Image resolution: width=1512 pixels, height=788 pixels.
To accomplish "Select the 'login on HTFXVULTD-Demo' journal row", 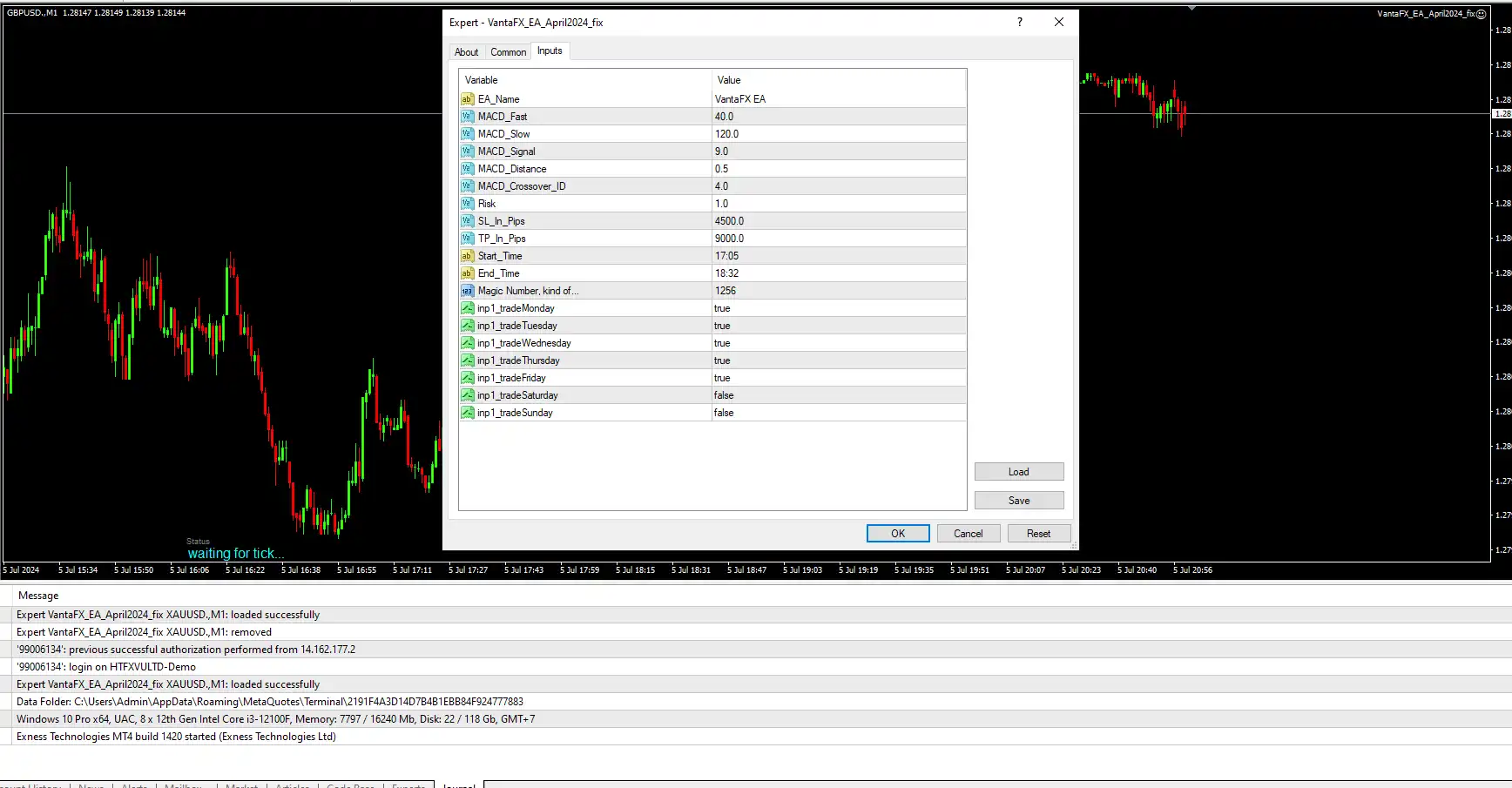I will 756,667.
